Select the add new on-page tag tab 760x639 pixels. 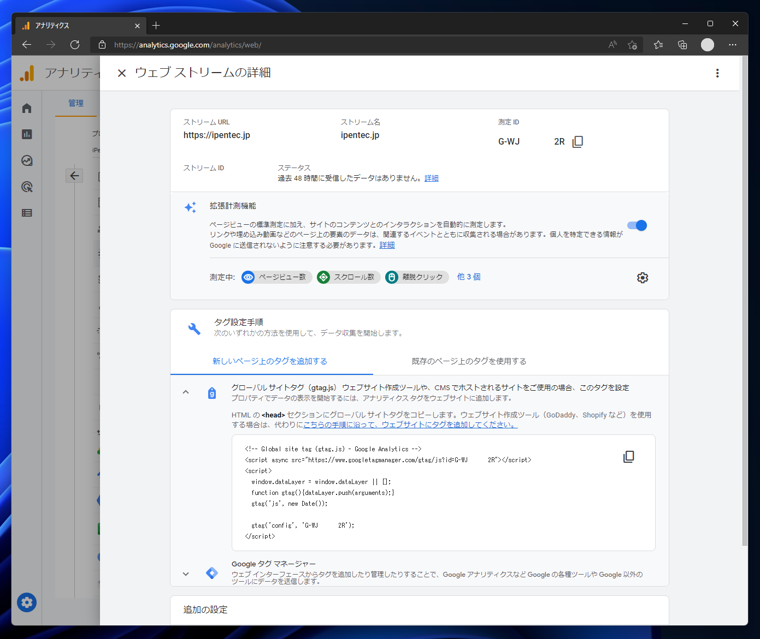pyautogui.click(x=270, y=361)
